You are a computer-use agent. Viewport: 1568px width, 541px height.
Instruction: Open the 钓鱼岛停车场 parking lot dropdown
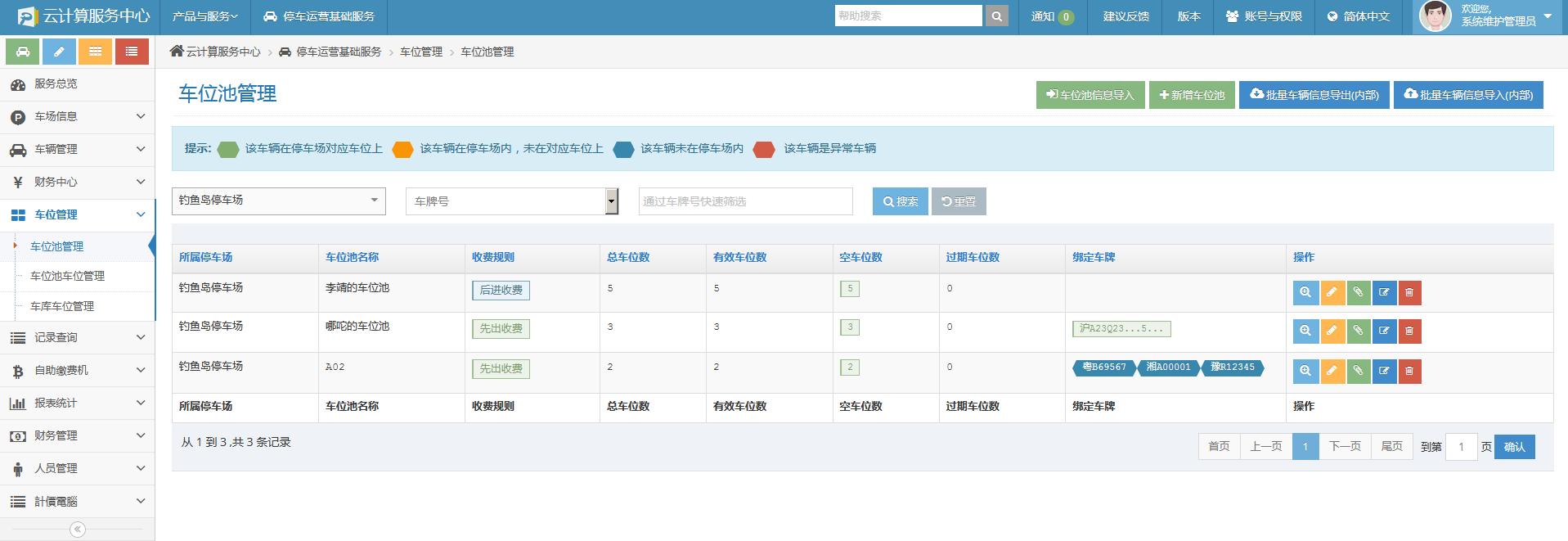coord(278,201)
